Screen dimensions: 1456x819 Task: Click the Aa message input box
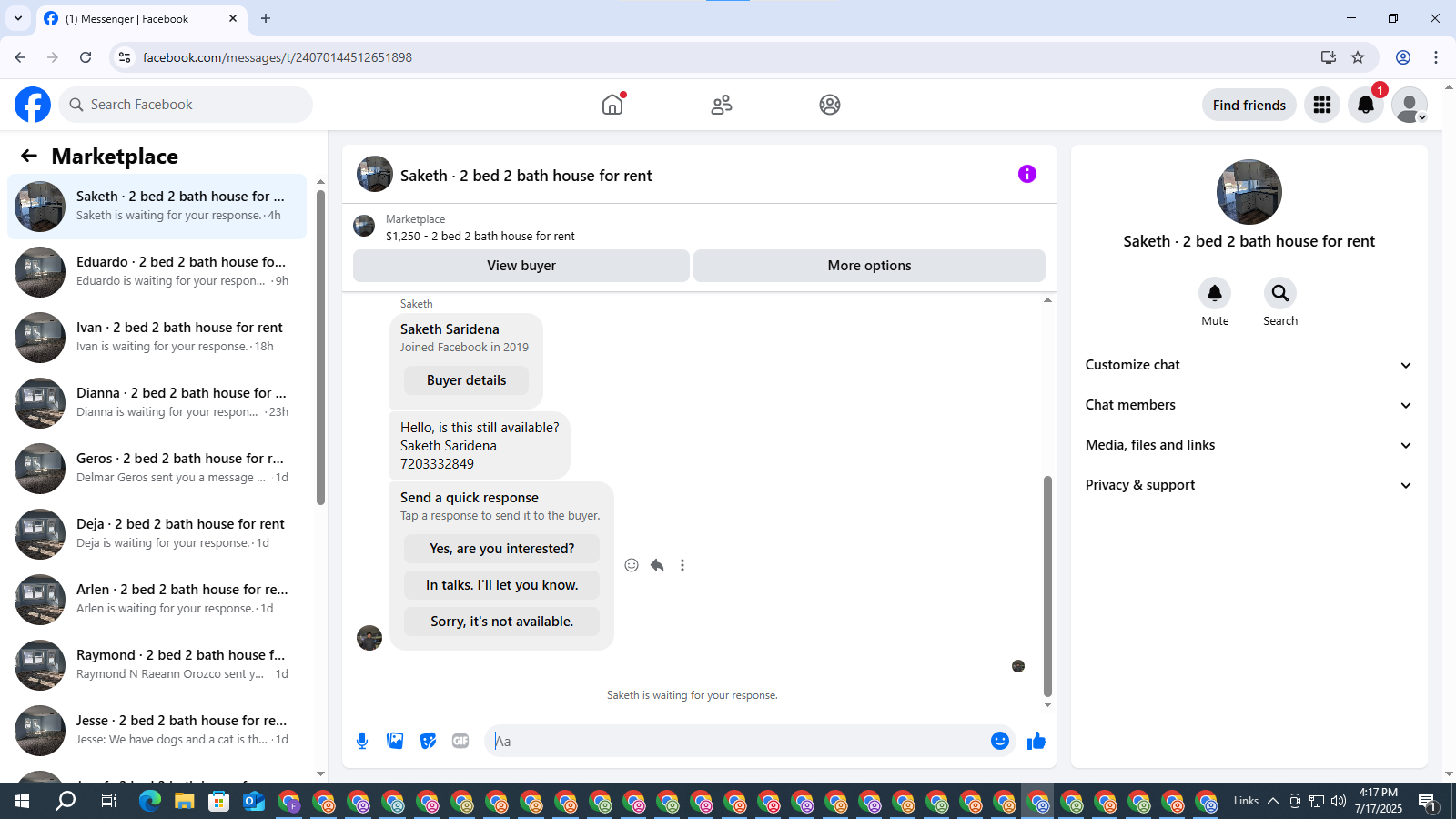(737, 741)
